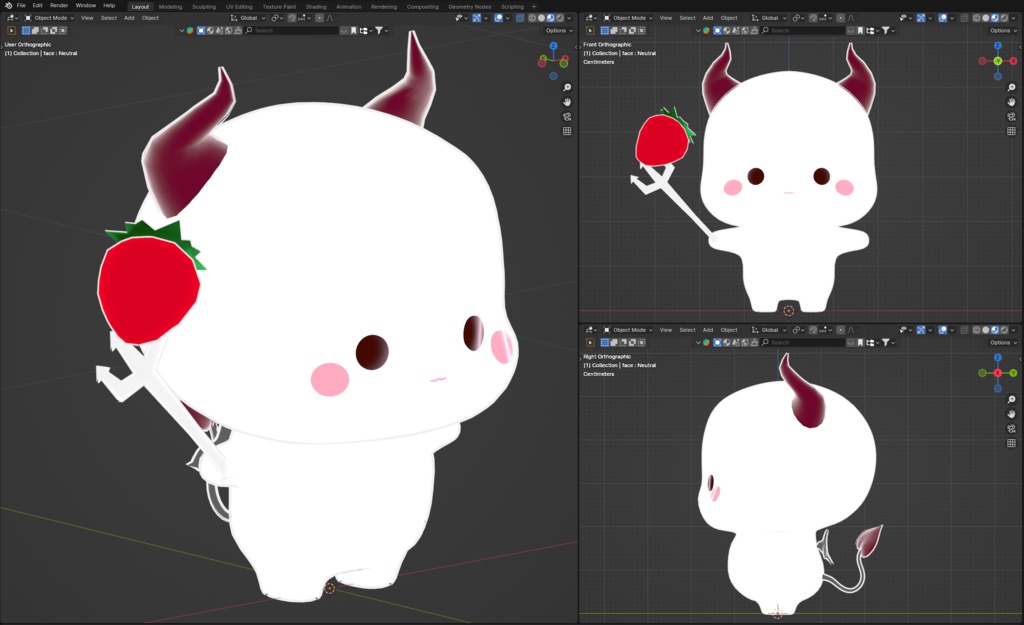Toggle X-Ray mode in the viewport header
Viewport: 1024px width, 625px height.
[519, 17]
